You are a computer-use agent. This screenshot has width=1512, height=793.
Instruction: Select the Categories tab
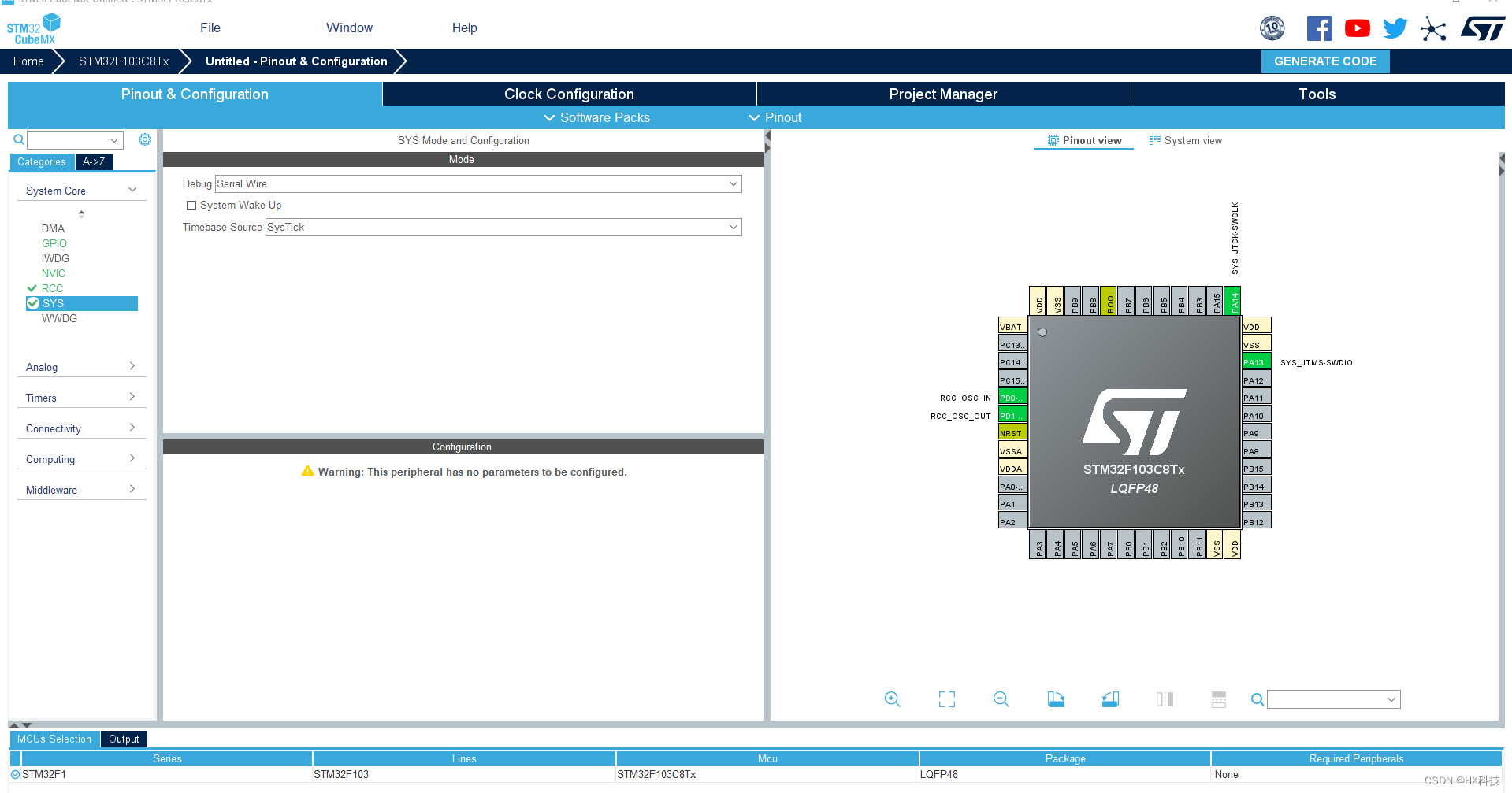42,161
